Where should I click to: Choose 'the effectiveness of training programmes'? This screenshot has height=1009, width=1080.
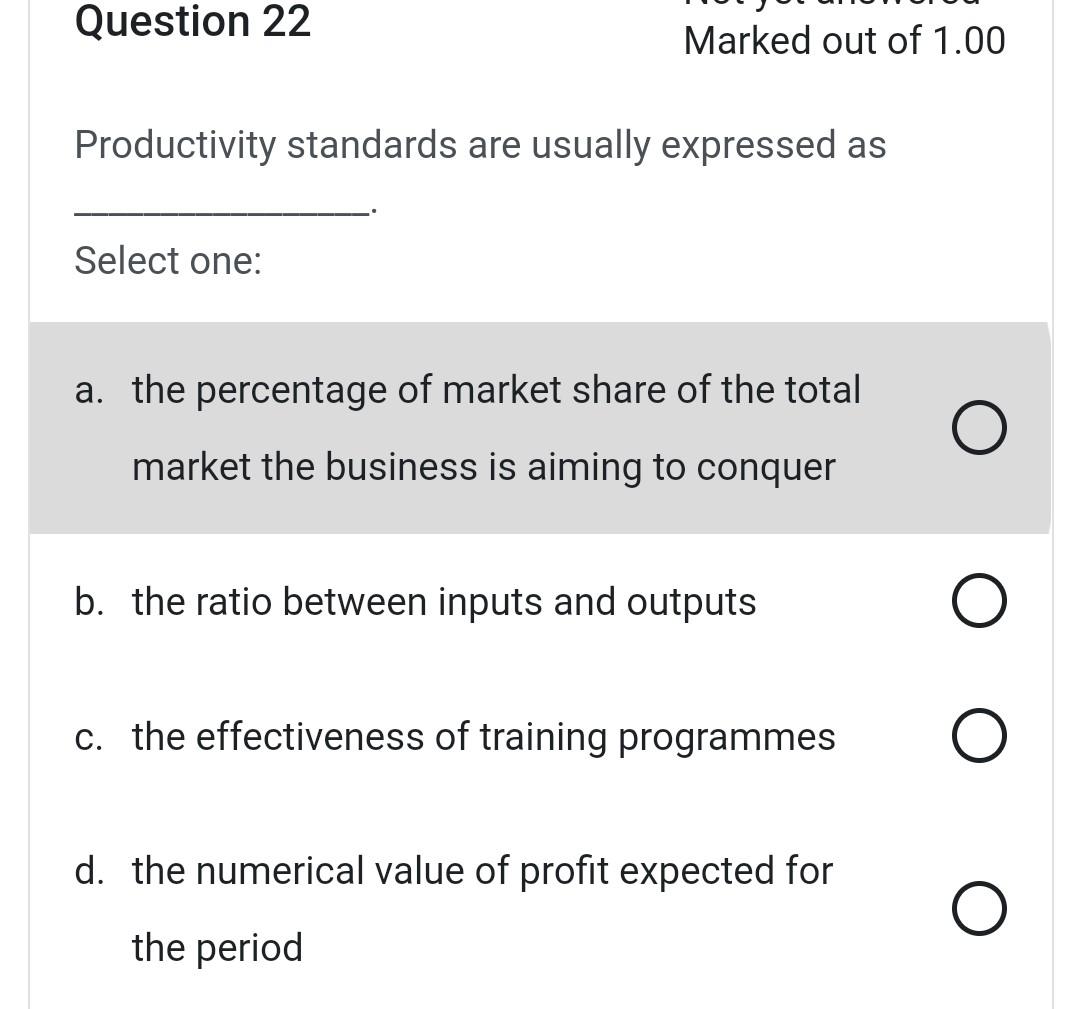483,736
